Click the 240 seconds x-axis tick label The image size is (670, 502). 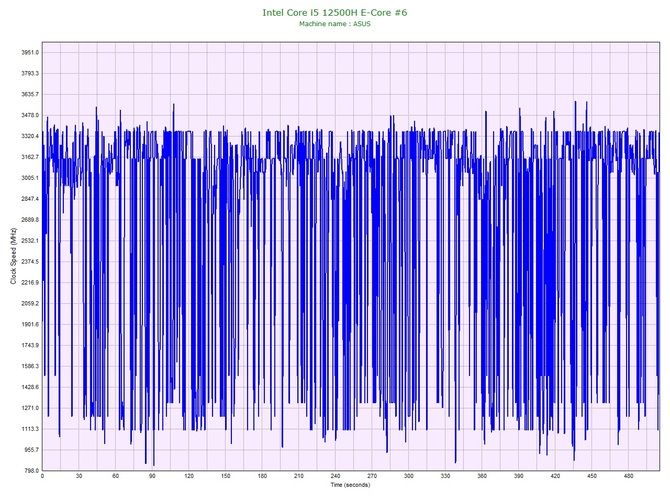coord(335,476)
